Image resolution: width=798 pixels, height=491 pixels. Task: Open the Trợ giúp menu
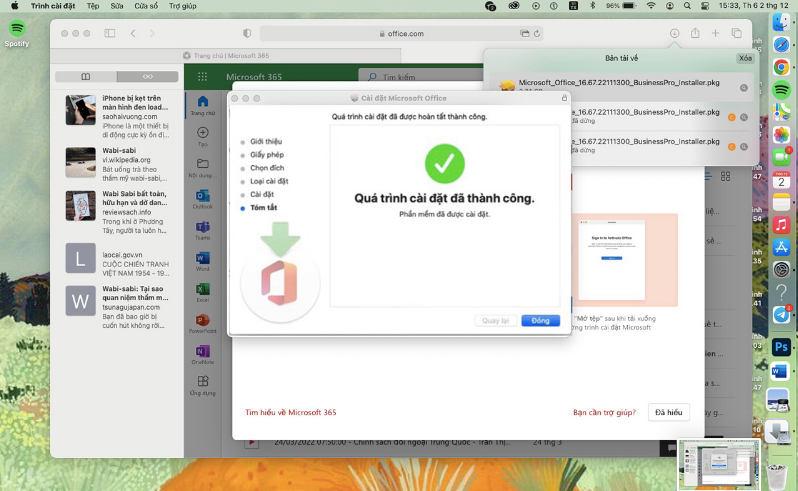coord(183,6)
